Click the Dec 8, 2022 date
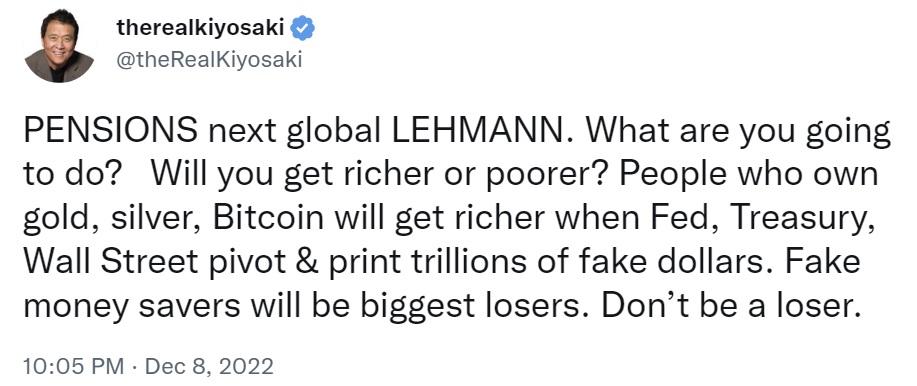 tap(209, 367)
